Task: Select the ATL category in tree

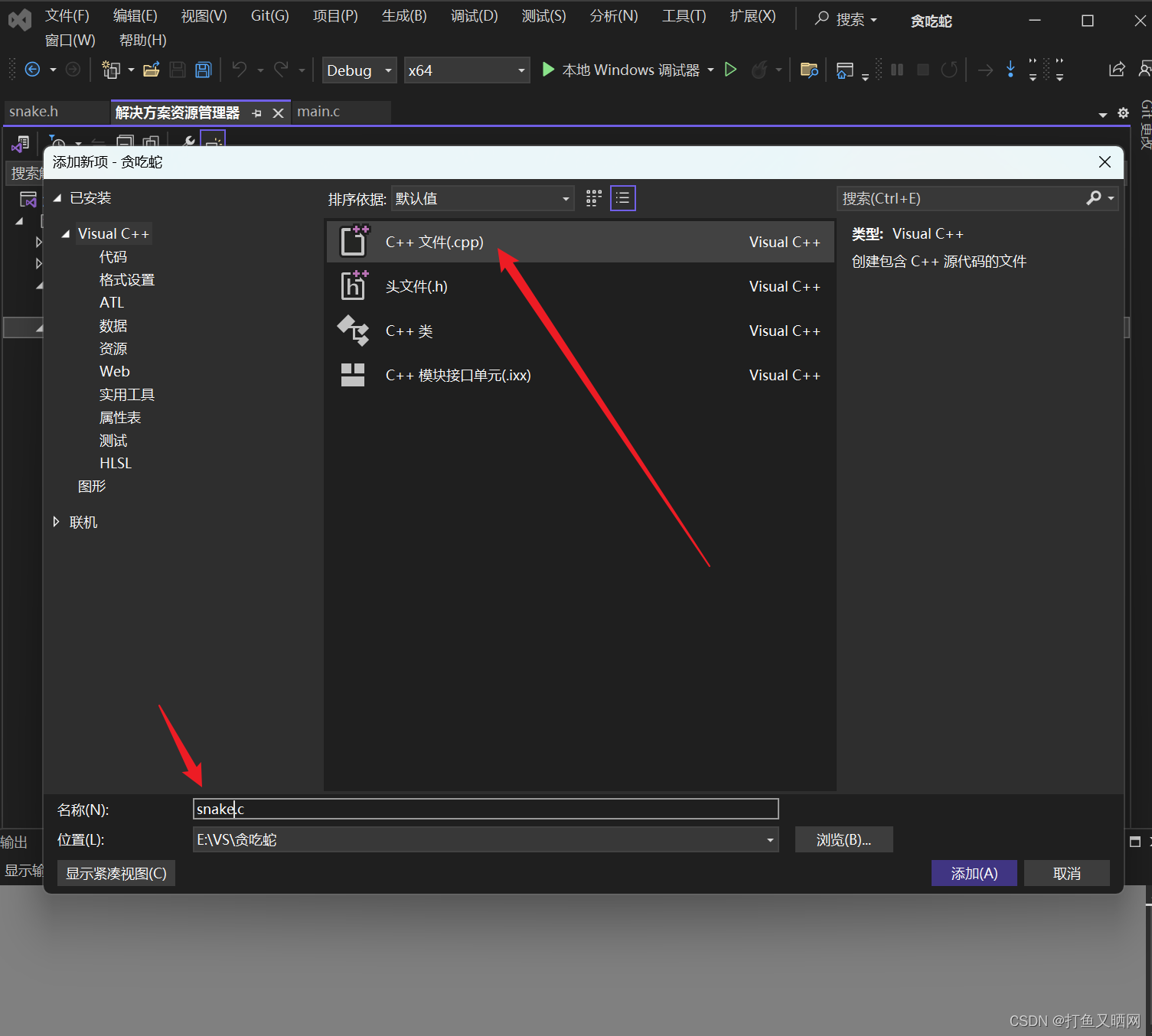Action: (112, 303)
